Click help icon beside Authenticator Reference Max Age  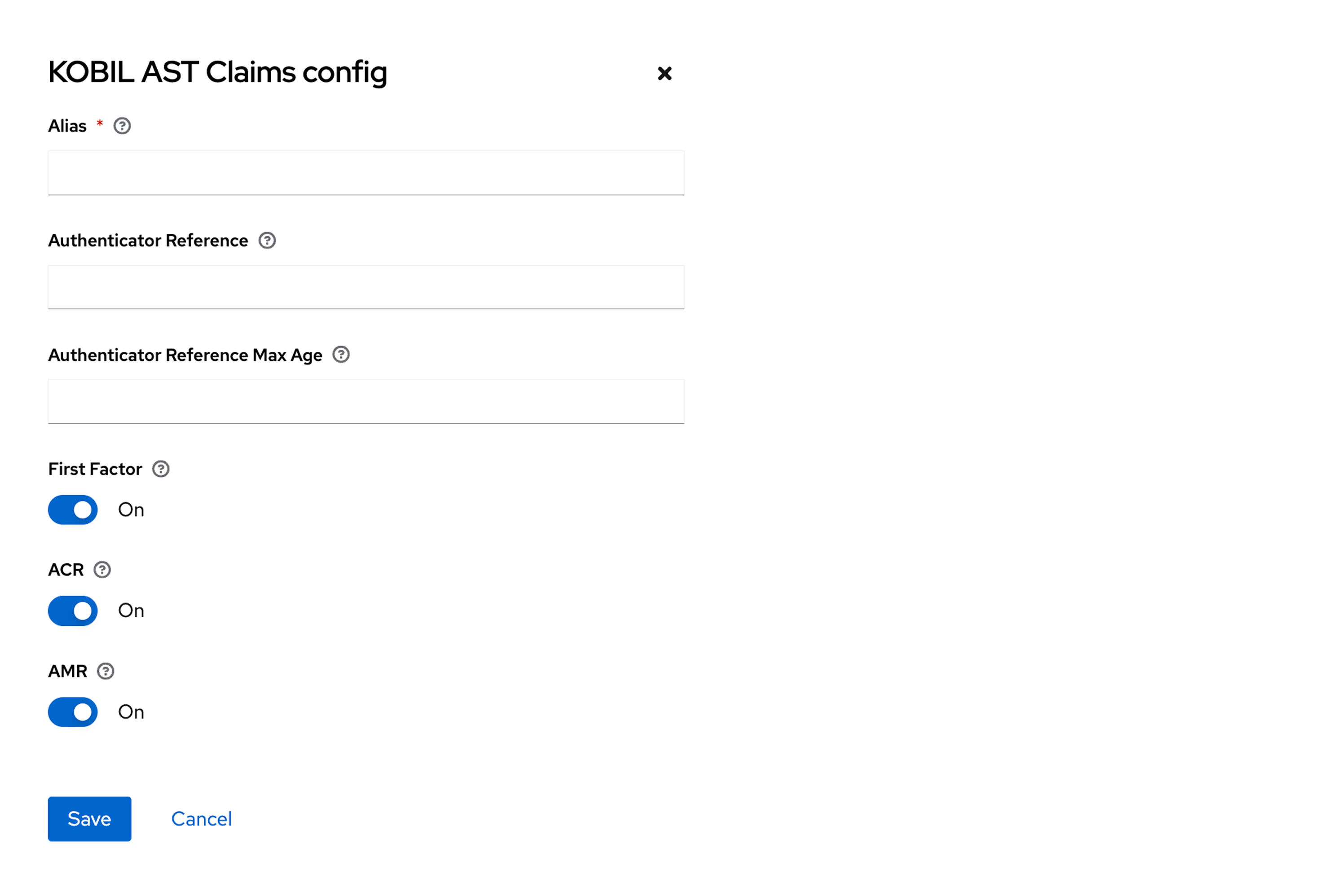point(341,355)
